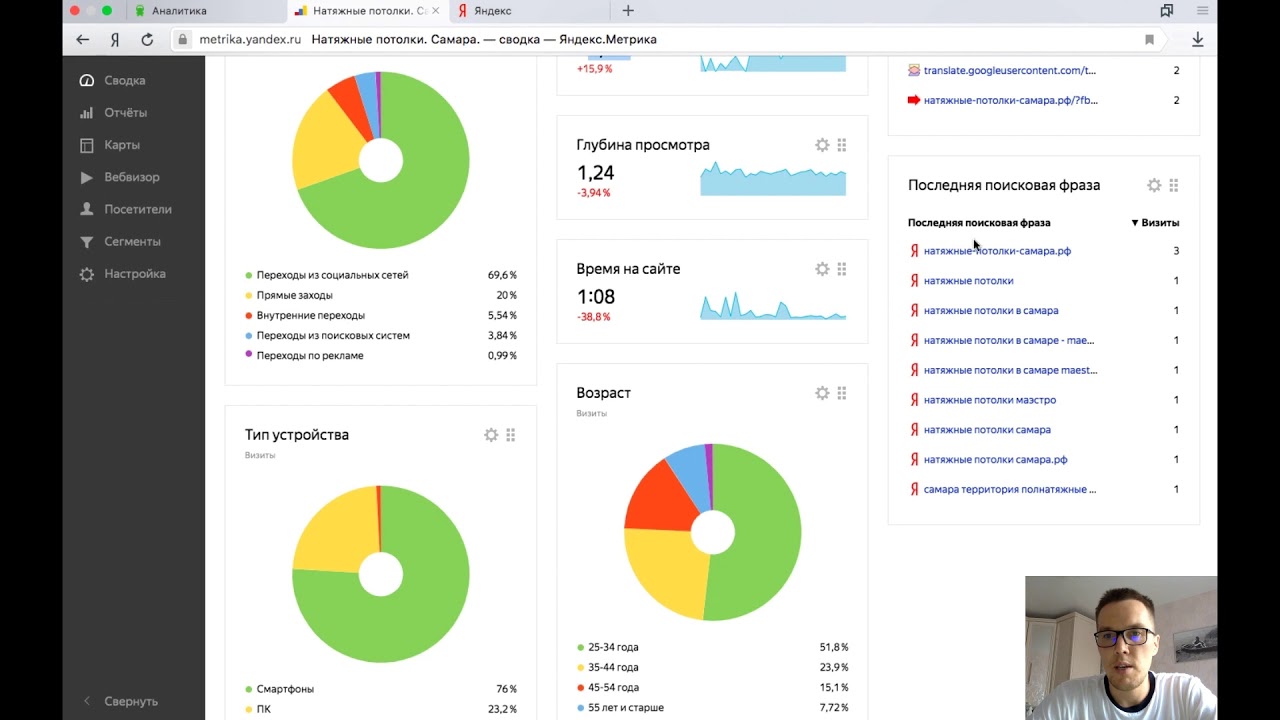
Task: Toggle 25-34 года legend entry
Action: point(612,647)
